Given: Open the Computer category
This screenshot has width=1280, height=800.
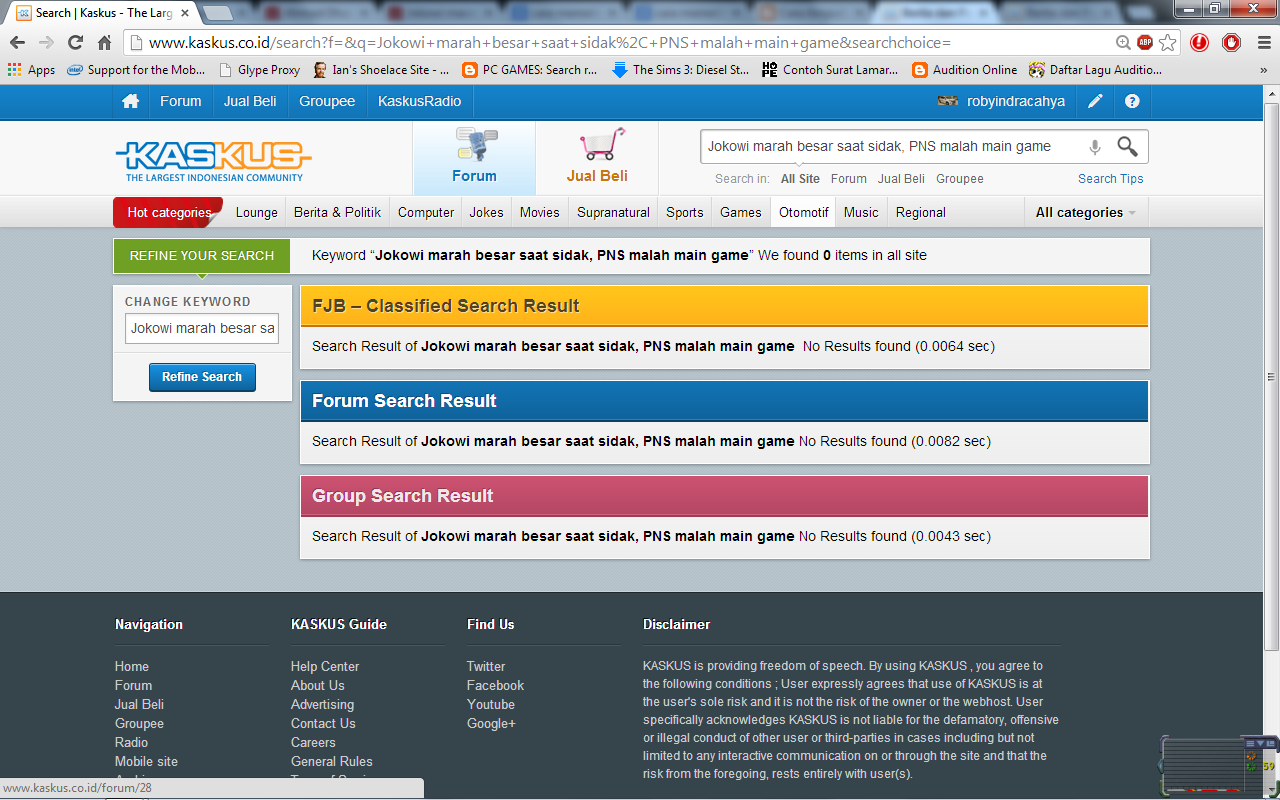Looking at the screenshot, I should point(426,212).
